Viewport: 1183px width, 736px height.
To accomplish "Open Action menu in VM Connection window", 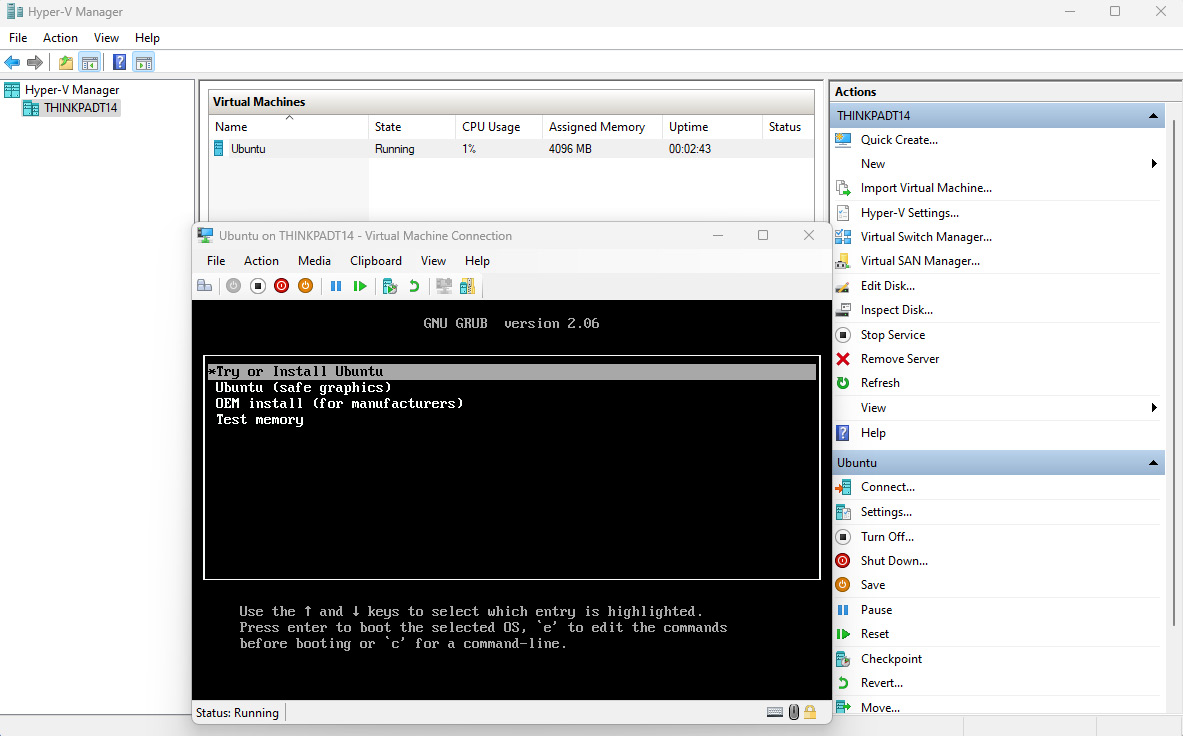I will [x=261, y=261].
